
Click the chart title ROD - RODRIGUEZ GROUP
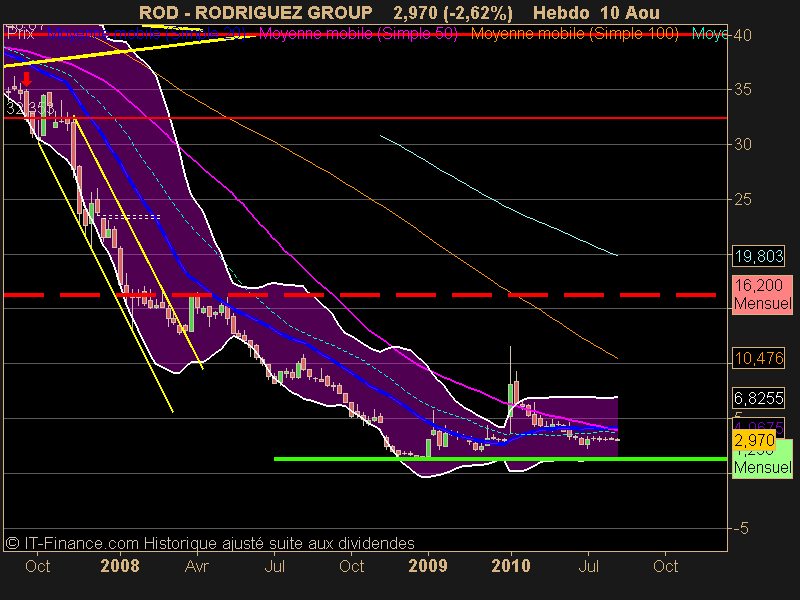(256, 12)
